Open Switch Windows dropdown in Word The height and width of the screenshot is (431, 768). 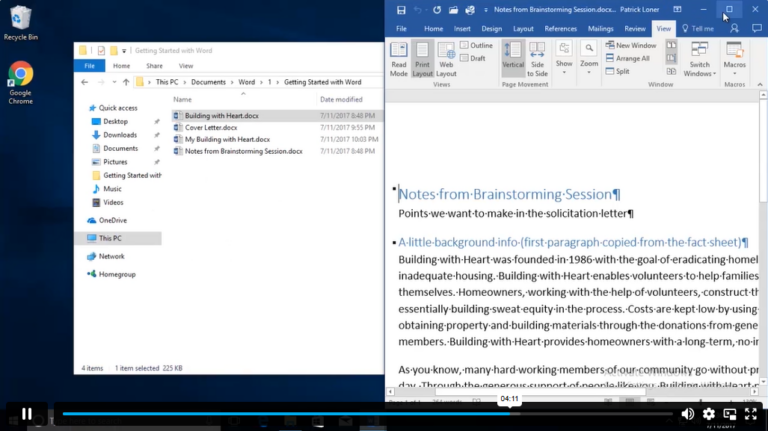tap(699, 59)
